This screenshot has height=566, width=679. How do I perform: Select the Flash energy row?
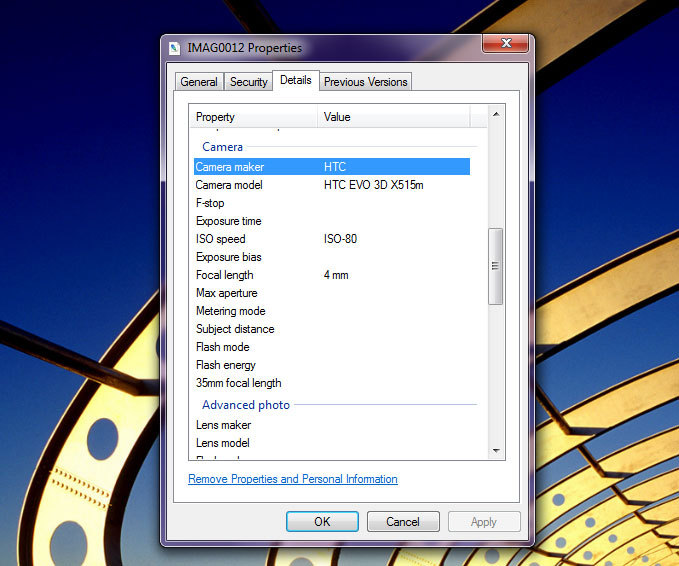tap(332, 365)
